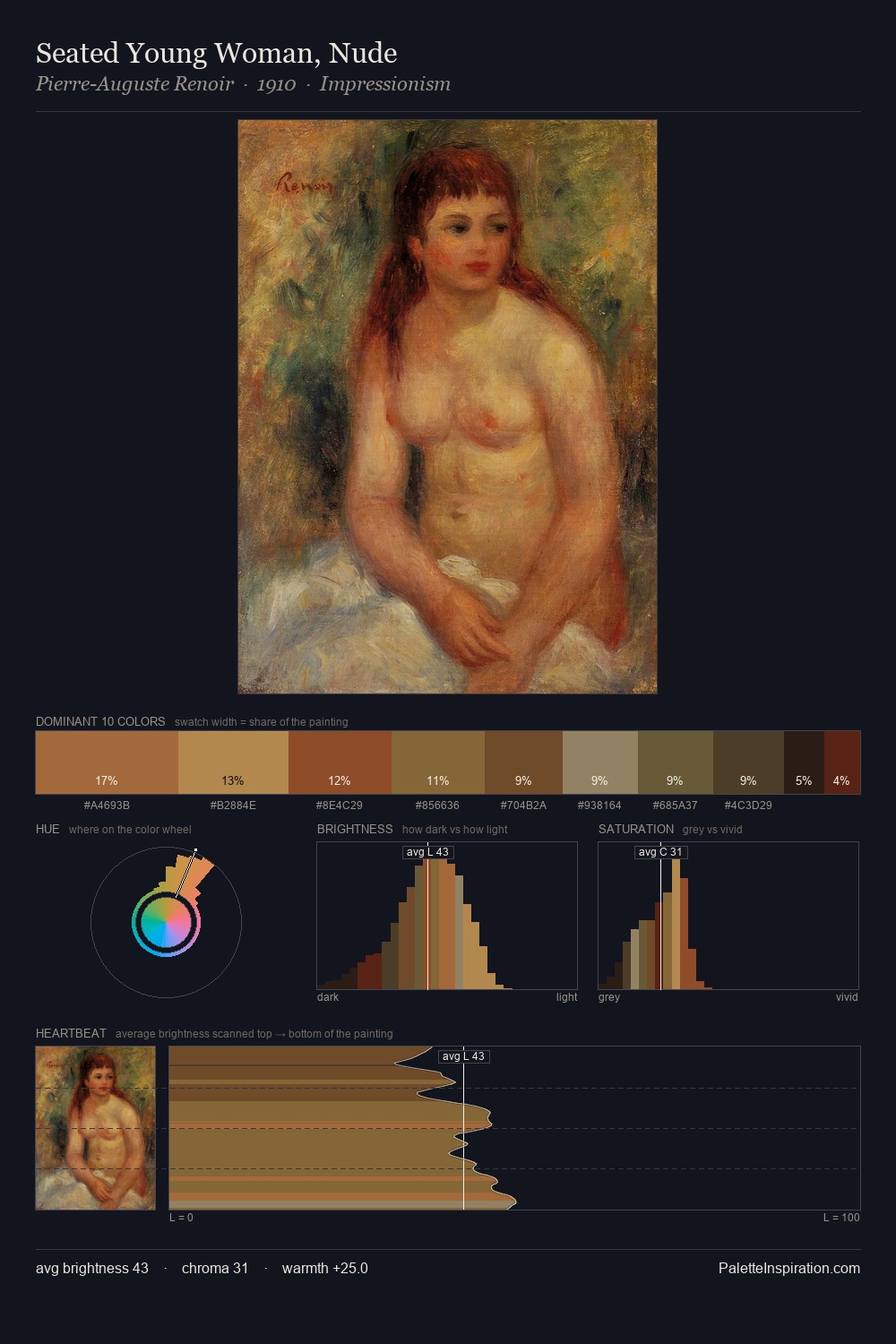Screen dimensions: 896x1344
Task: Choose the near-black 5% swatch
Action: pos(804,762)
